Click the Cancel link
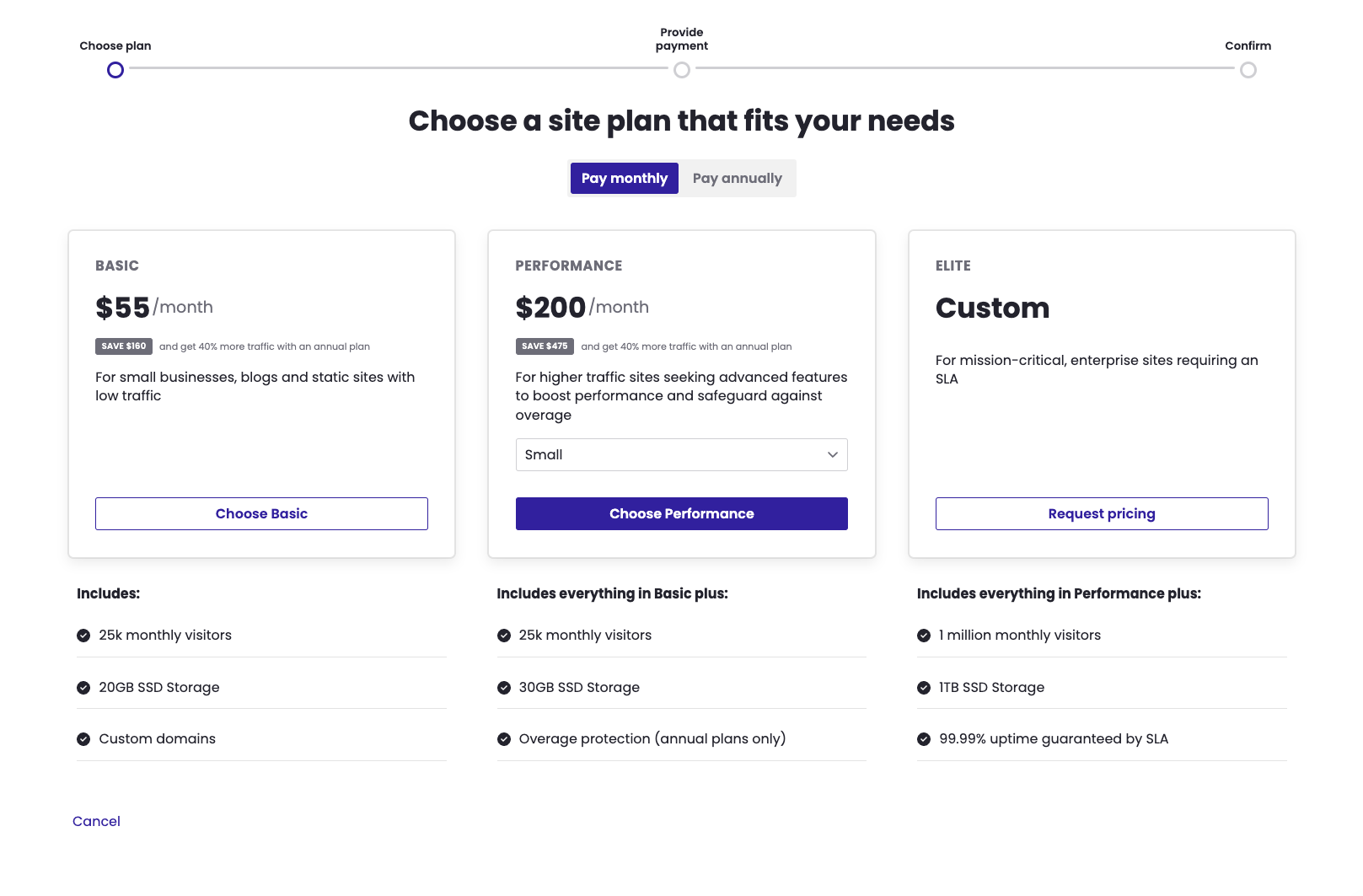 (96, 822)
